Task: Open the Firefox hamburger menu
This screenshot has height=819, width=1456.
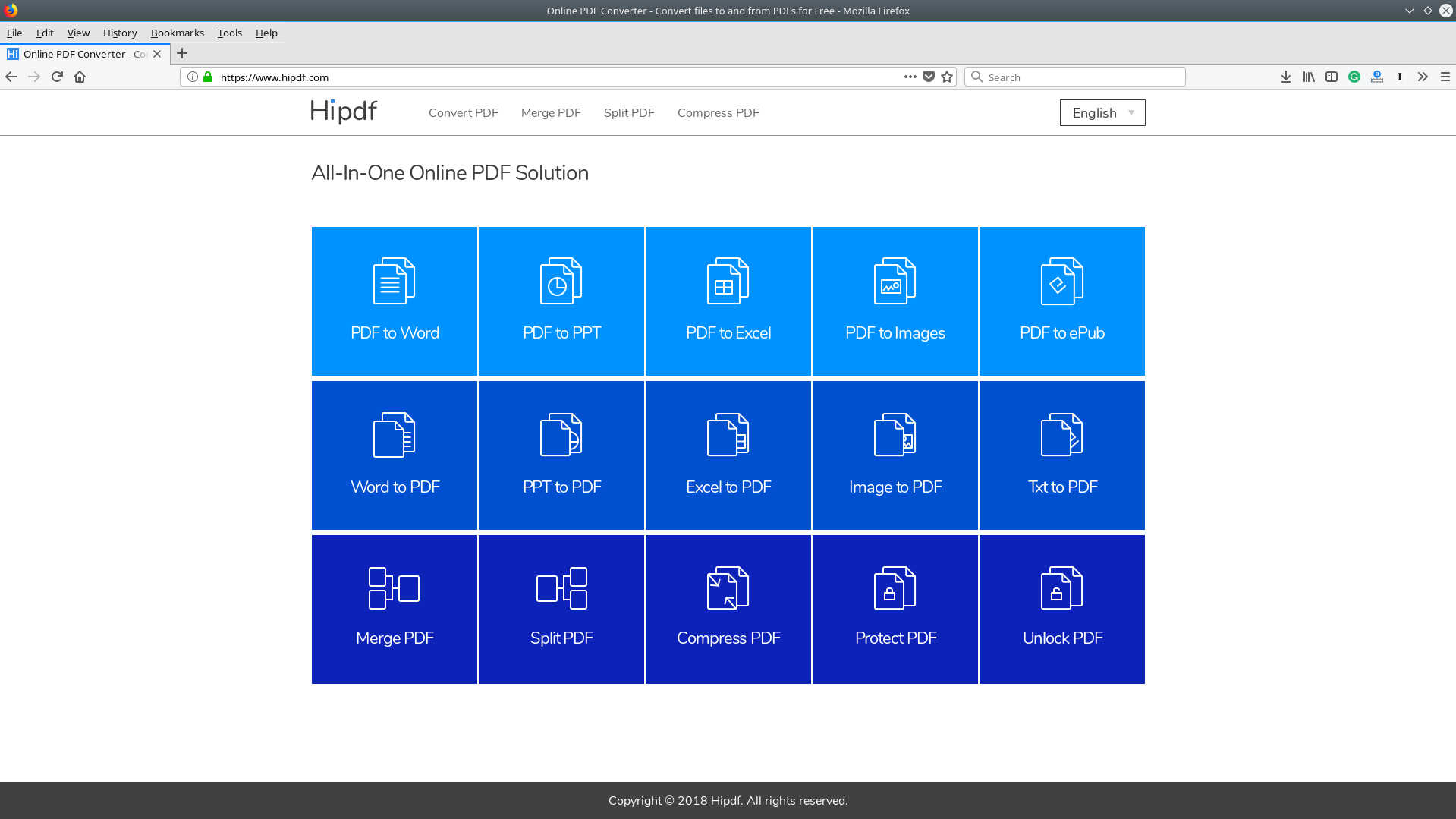Action: 1445,77
